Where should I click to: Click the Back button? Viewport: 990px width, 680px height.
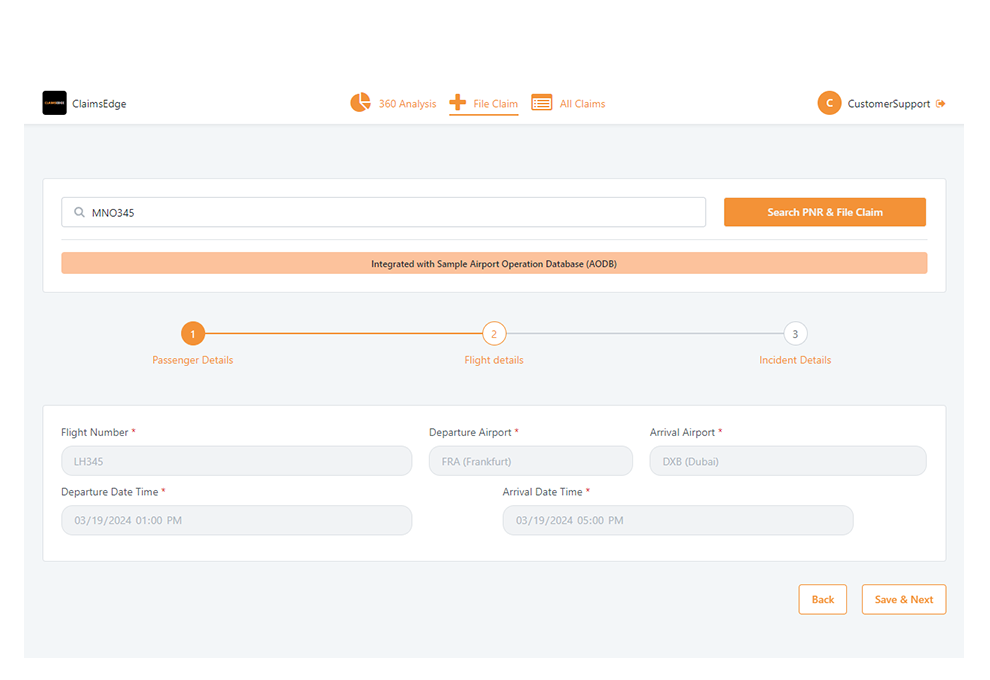822,599
